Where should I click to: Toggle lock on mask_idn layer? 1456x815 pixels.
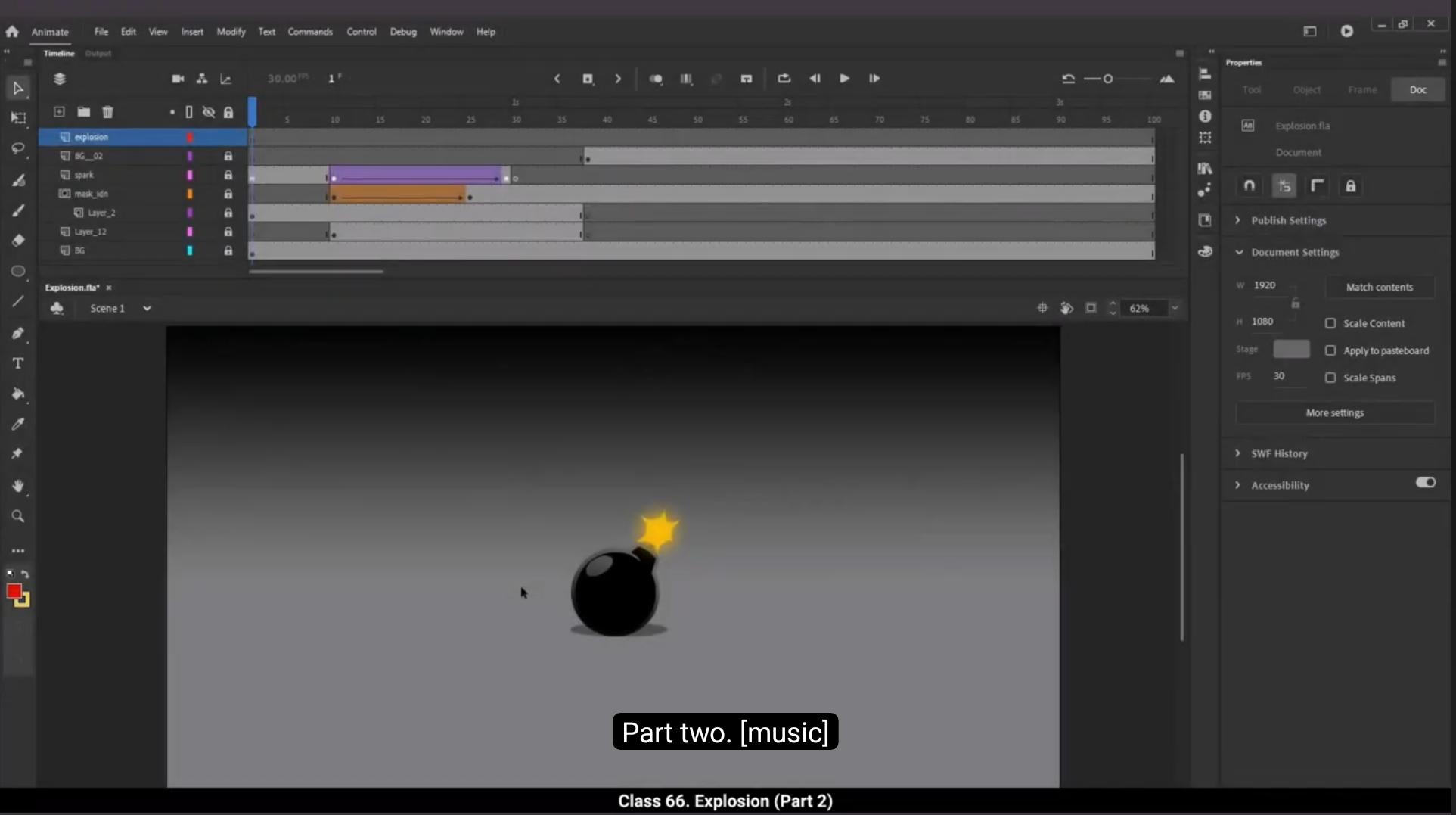228,194
